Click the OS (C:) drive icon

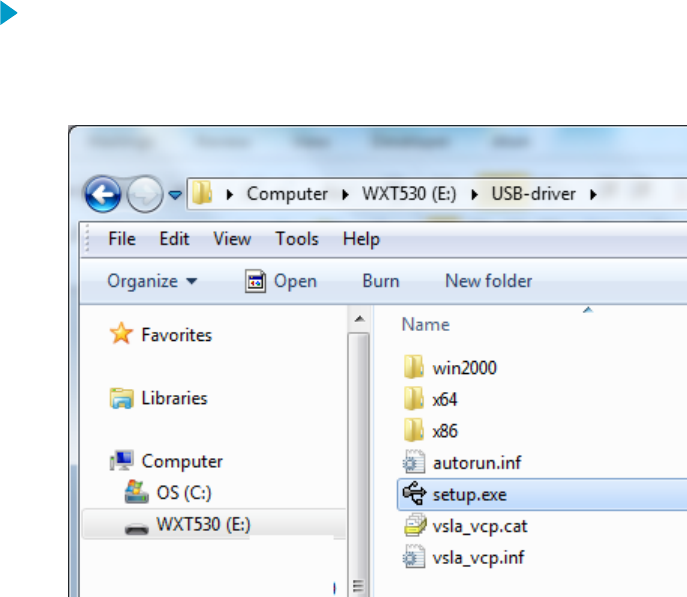(136, 492)
